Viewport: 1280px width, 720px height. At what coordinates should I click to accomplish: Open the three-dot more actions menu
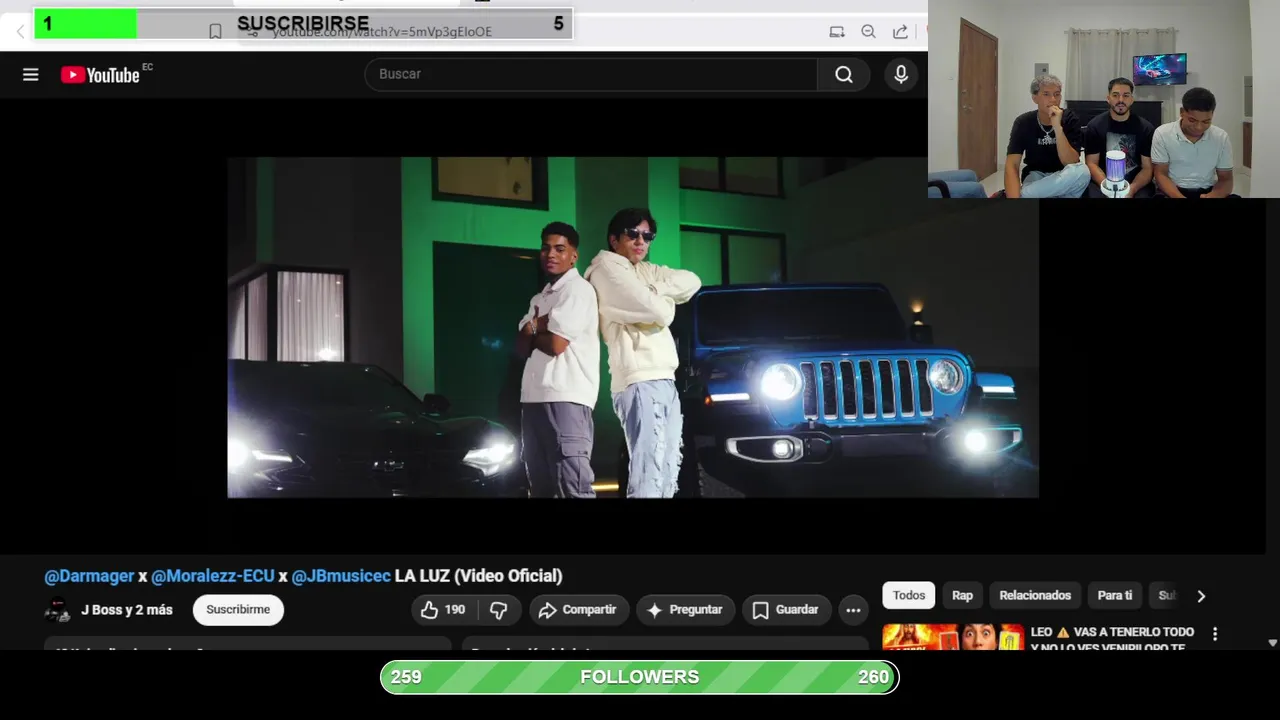(853, 610)
